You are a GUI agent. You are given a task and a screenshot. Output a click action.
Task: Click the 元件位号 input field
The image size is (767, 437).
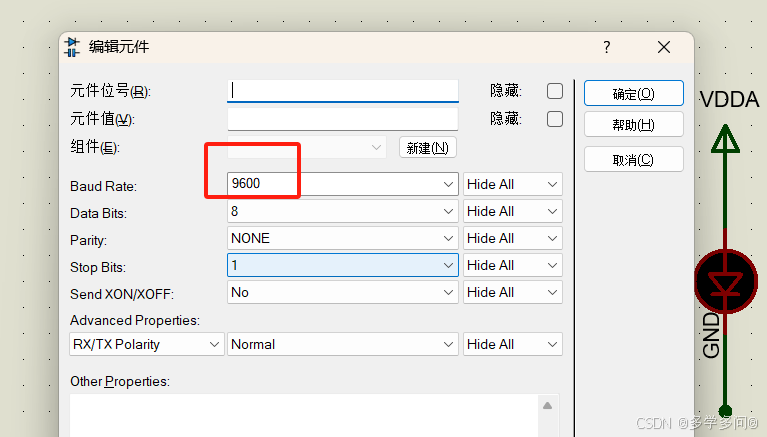(x=343, y=91)
